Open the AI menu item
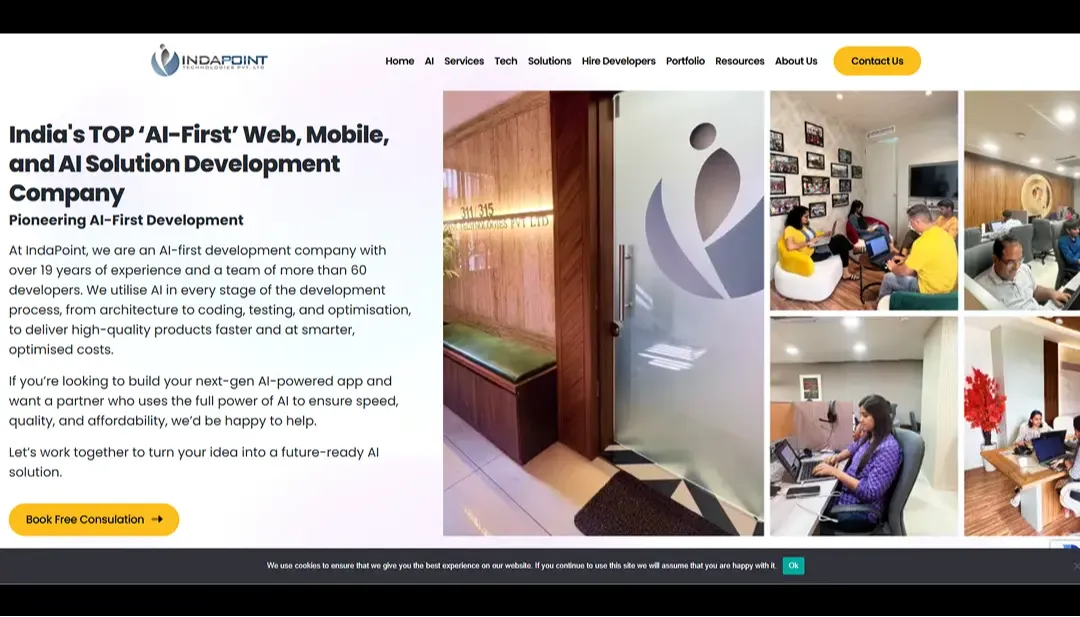The height and width of the screenshot is (617, 1080). tap(429, 61)
